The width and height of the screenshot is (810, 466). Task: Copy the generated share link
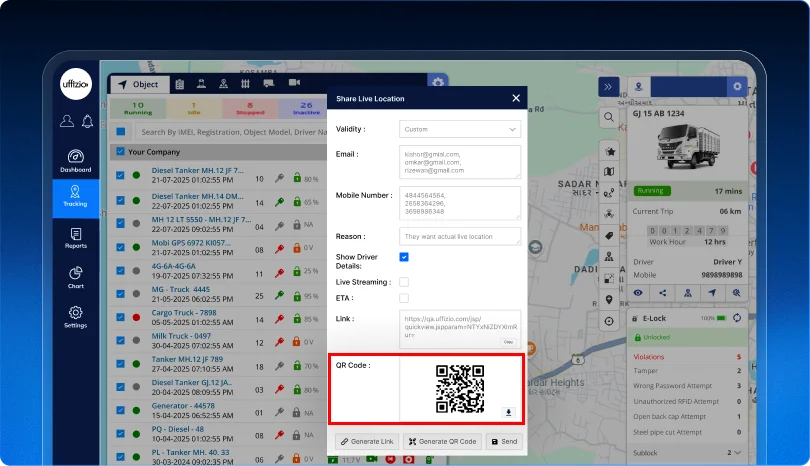click(508, 342)
